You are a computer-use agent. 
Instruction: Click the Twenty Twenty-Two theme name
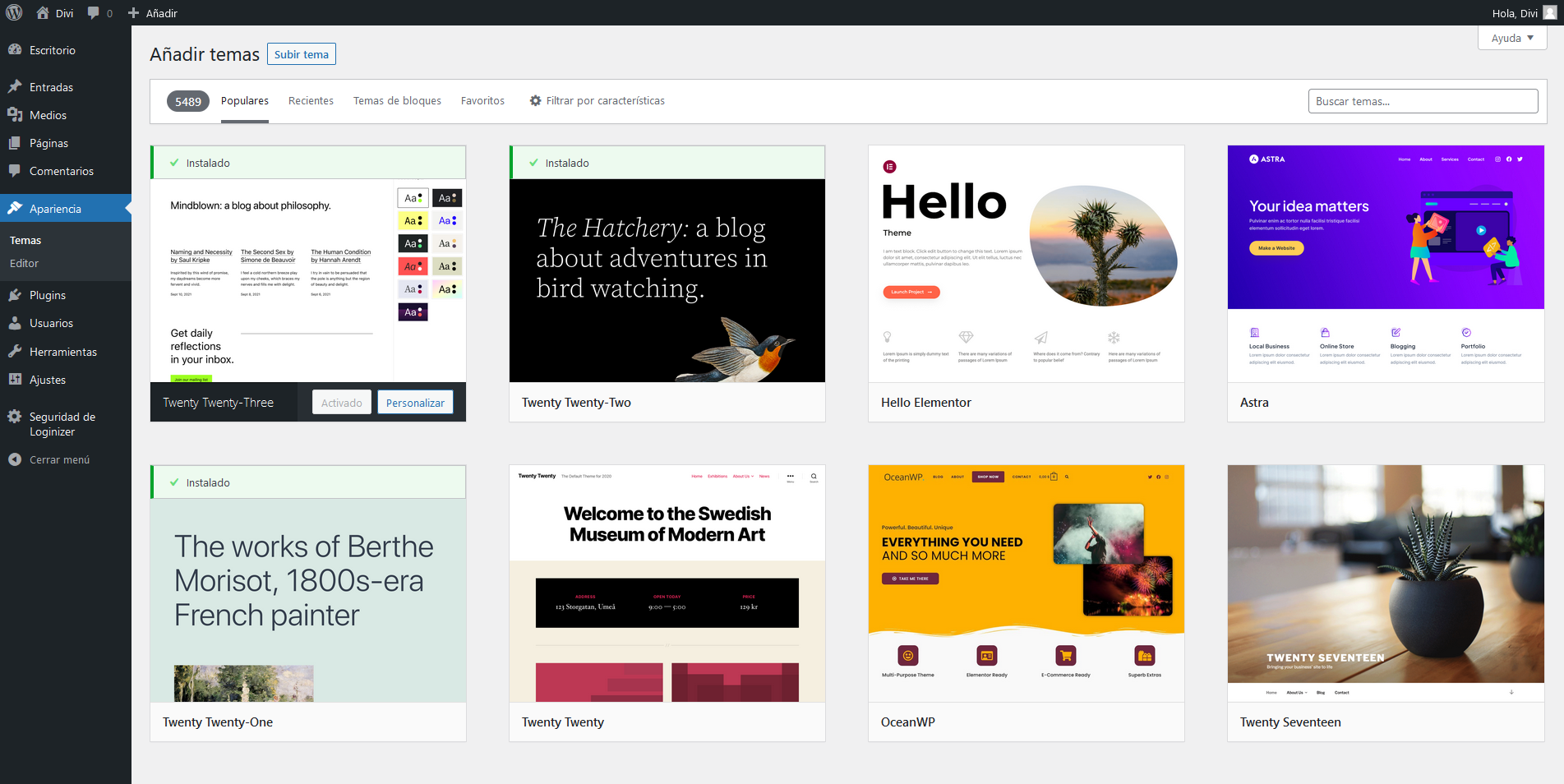[576, 402]
